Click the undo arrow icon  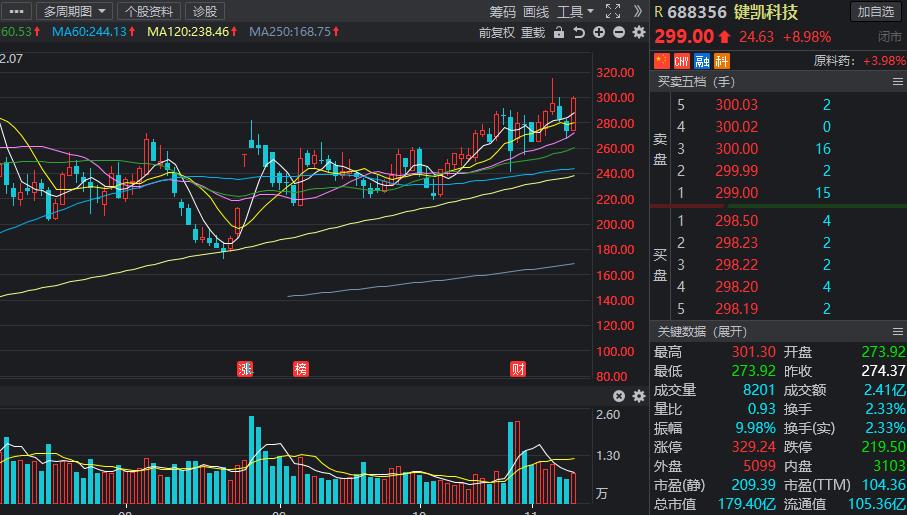579,32
